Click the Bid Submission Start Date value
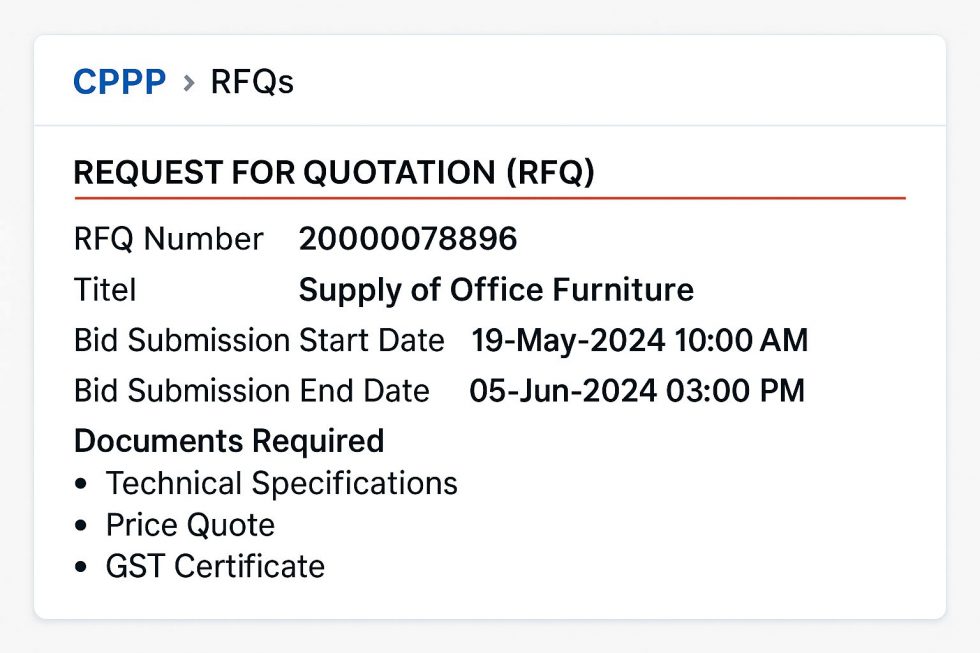 click(641, 340)
